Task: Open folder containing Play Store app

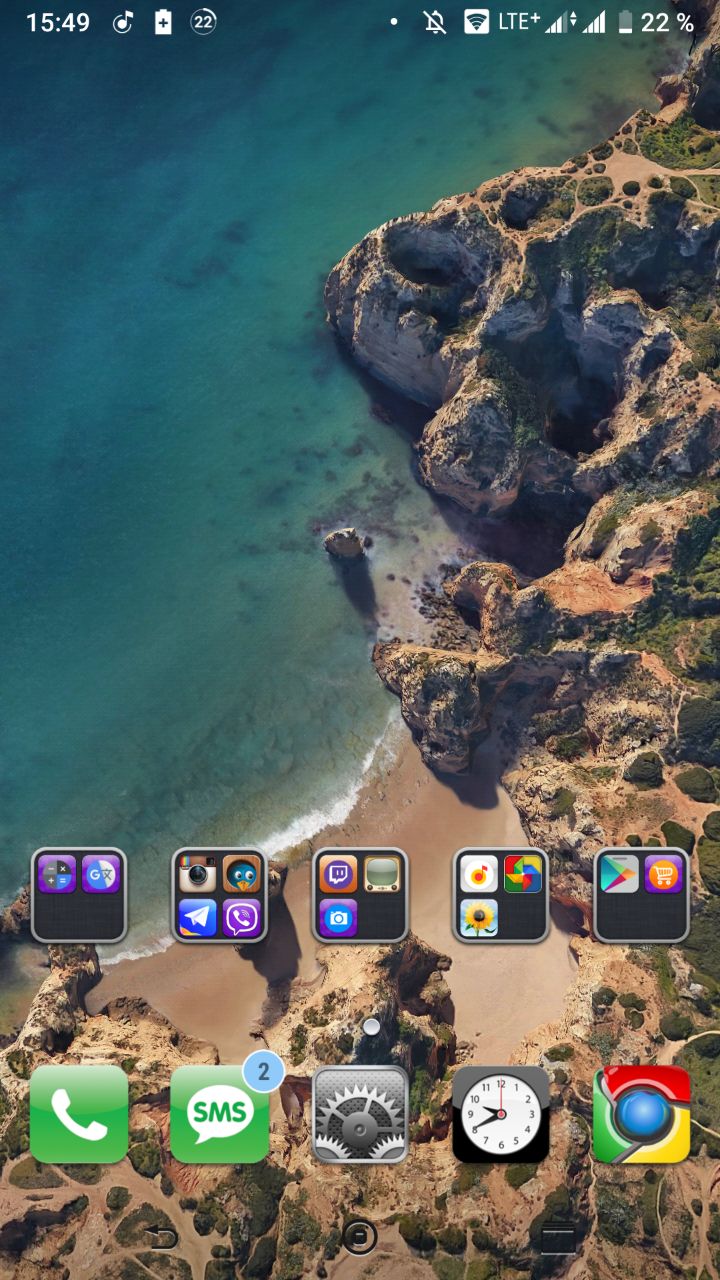Action: tap(642, 895)
